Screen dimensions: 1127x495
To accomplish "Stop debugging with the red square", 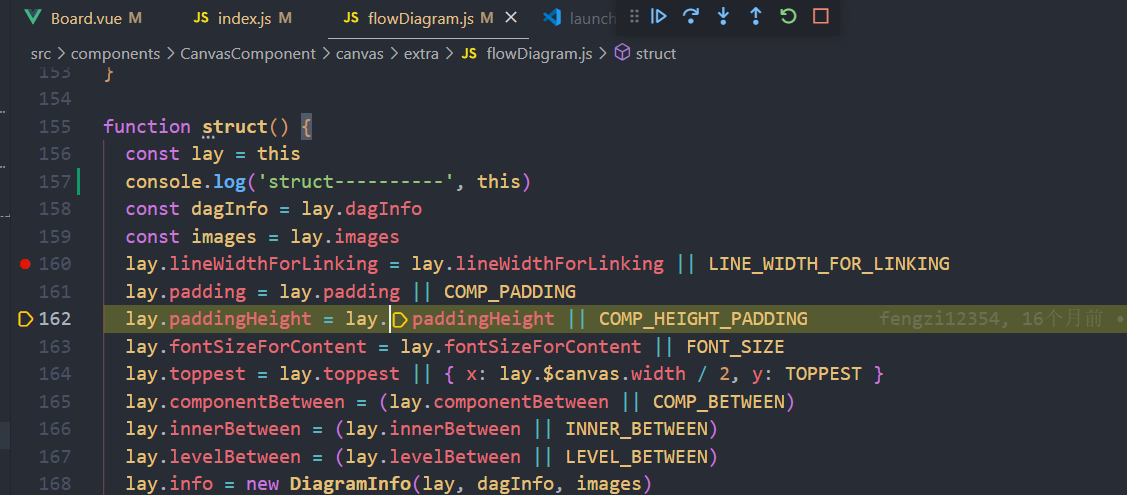I will [x=821, y=16].
